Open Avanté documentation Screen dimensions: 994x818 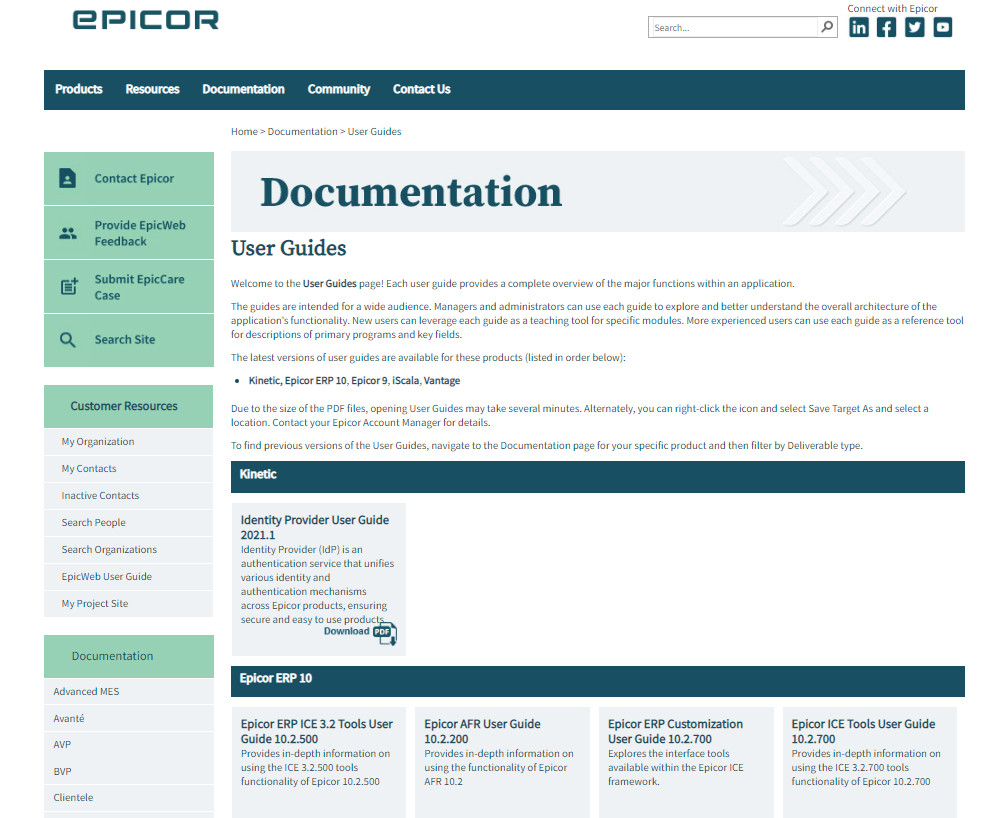click(68, 718)
